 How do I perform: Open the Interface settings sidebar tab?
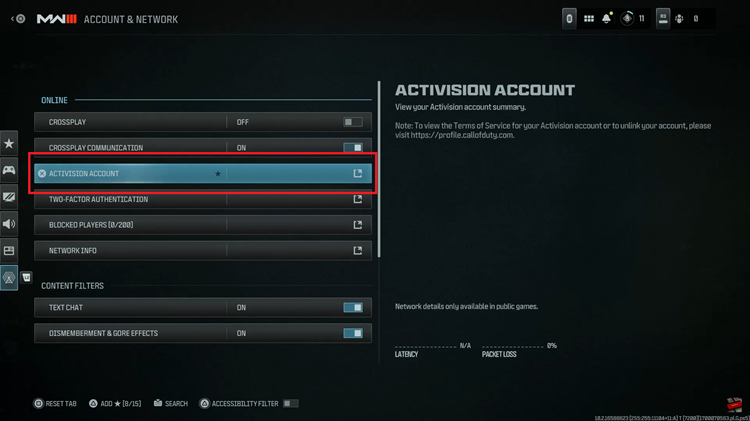[x=9, y=250]
